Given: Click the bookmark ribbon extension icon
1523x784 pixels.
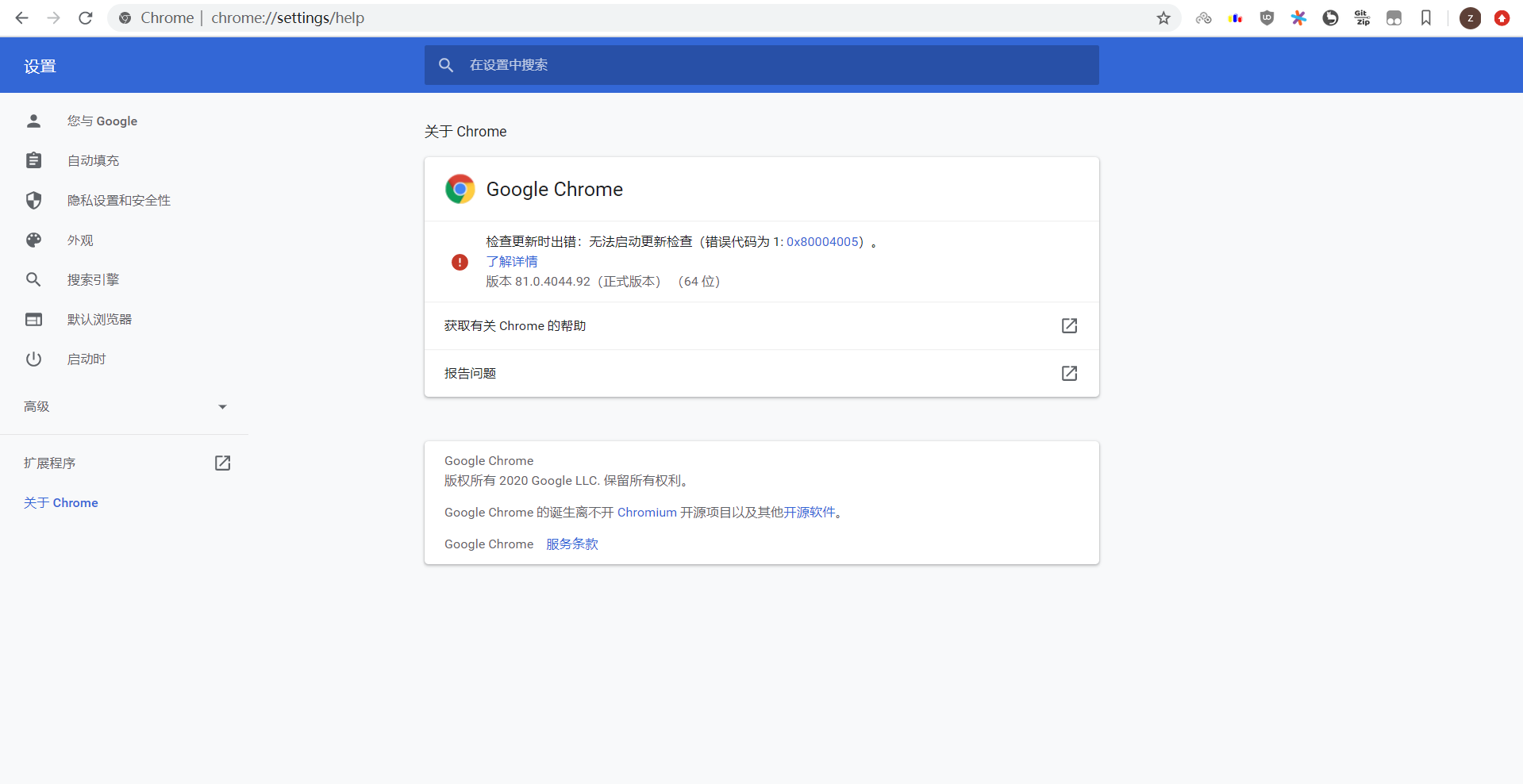Looking at the screenshot, I should (x=1425, y=17).
